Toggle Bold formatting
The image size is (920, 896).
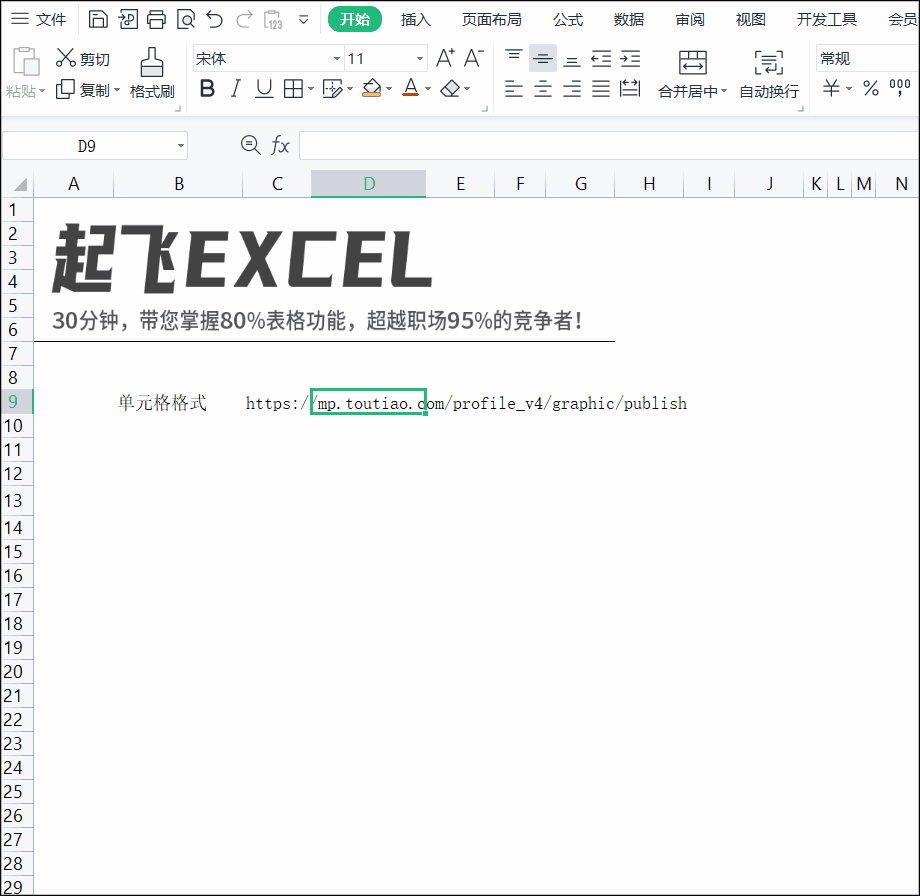click(x=207, y=89)
